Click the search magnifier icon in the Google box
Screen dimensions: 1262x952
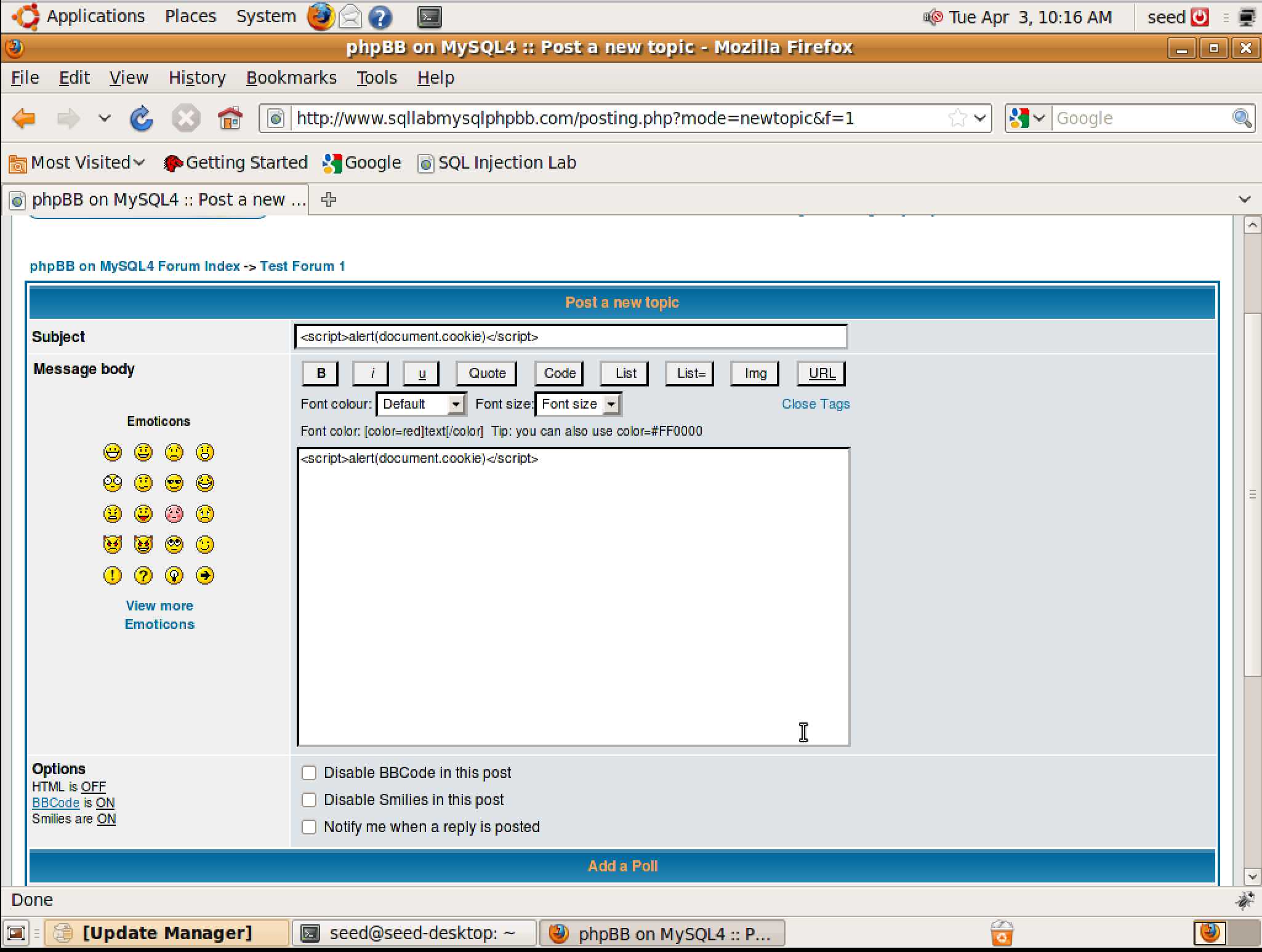click(1242, 118)
